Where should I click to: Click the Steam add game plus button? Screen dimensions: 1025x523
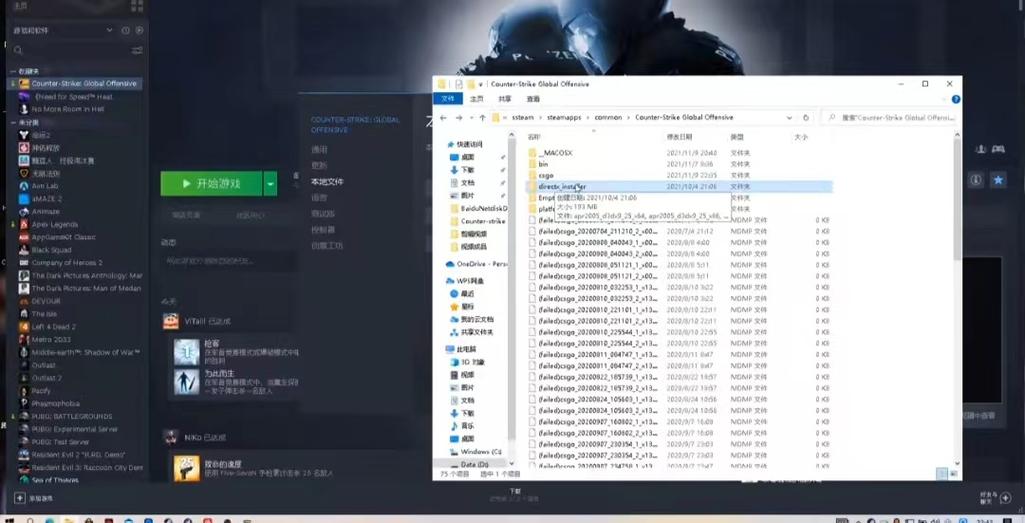[x=20, y=498]
